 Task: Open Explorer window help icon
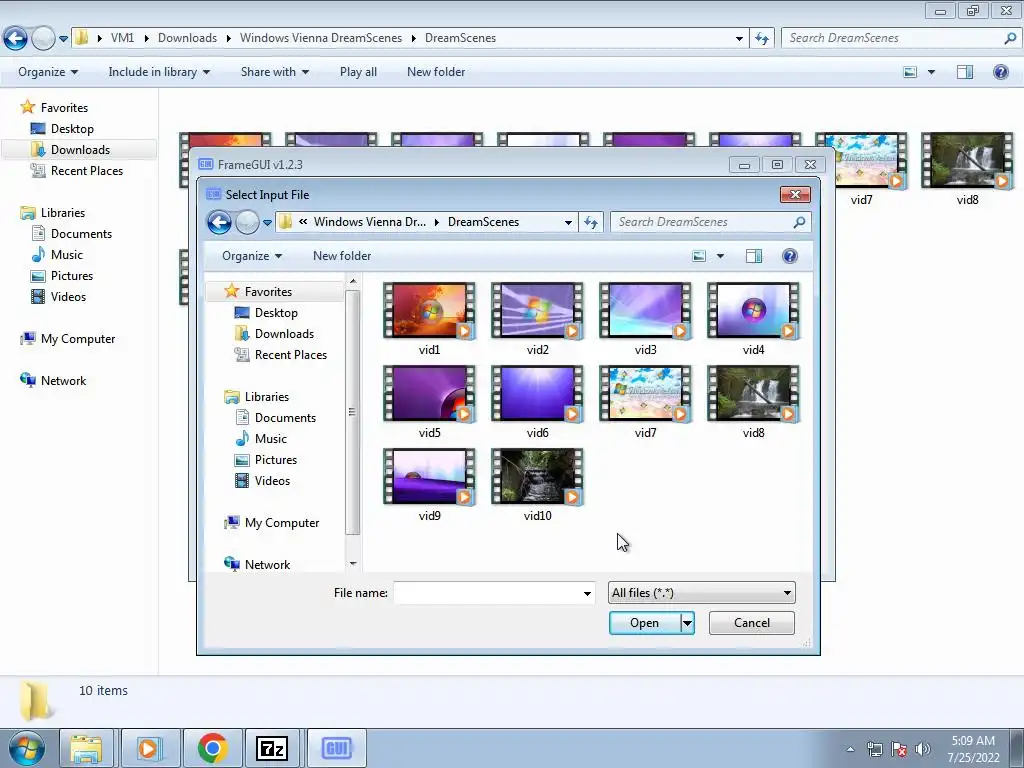1000,72
